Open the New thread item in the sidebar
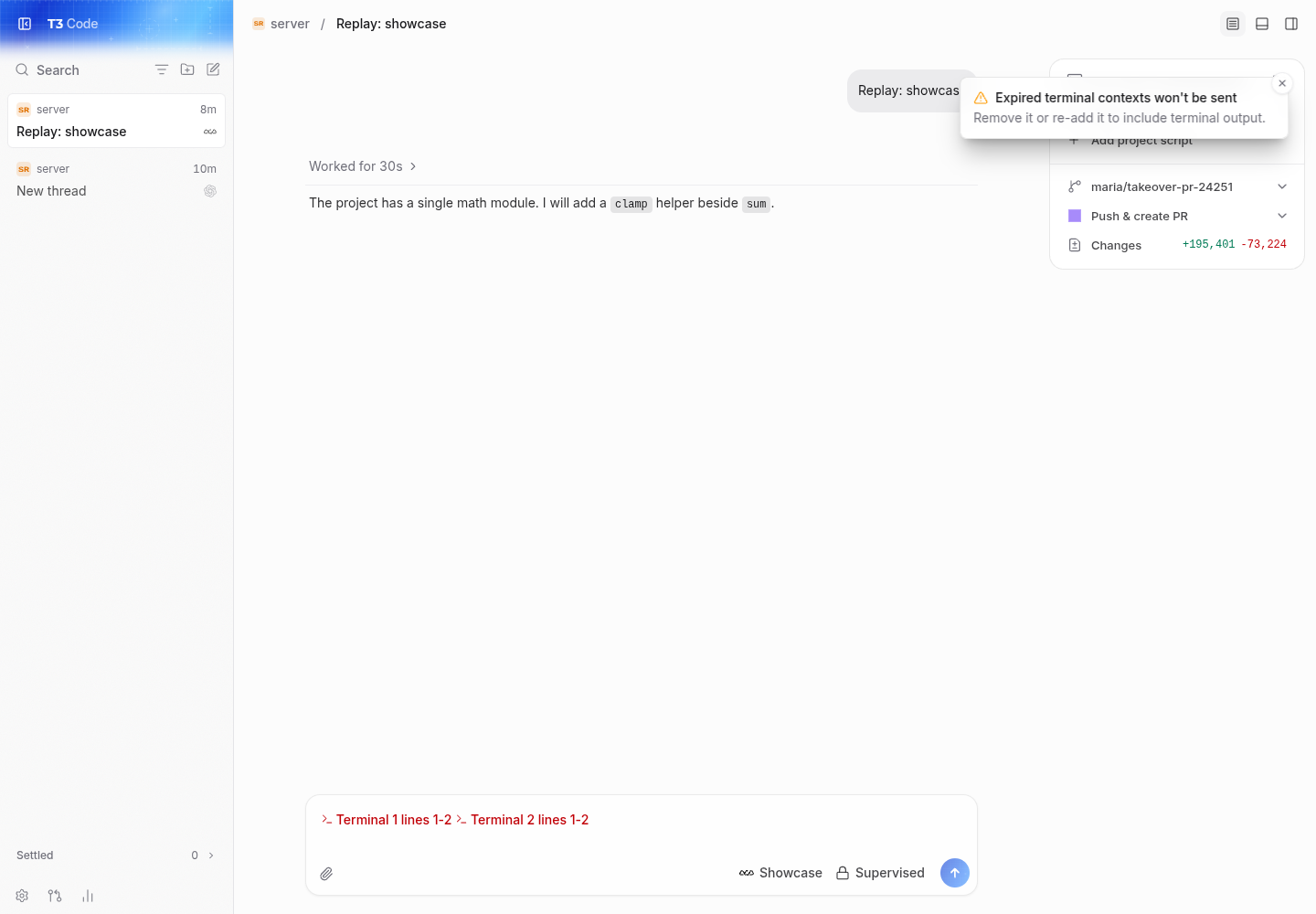 [x=116, y=180]
